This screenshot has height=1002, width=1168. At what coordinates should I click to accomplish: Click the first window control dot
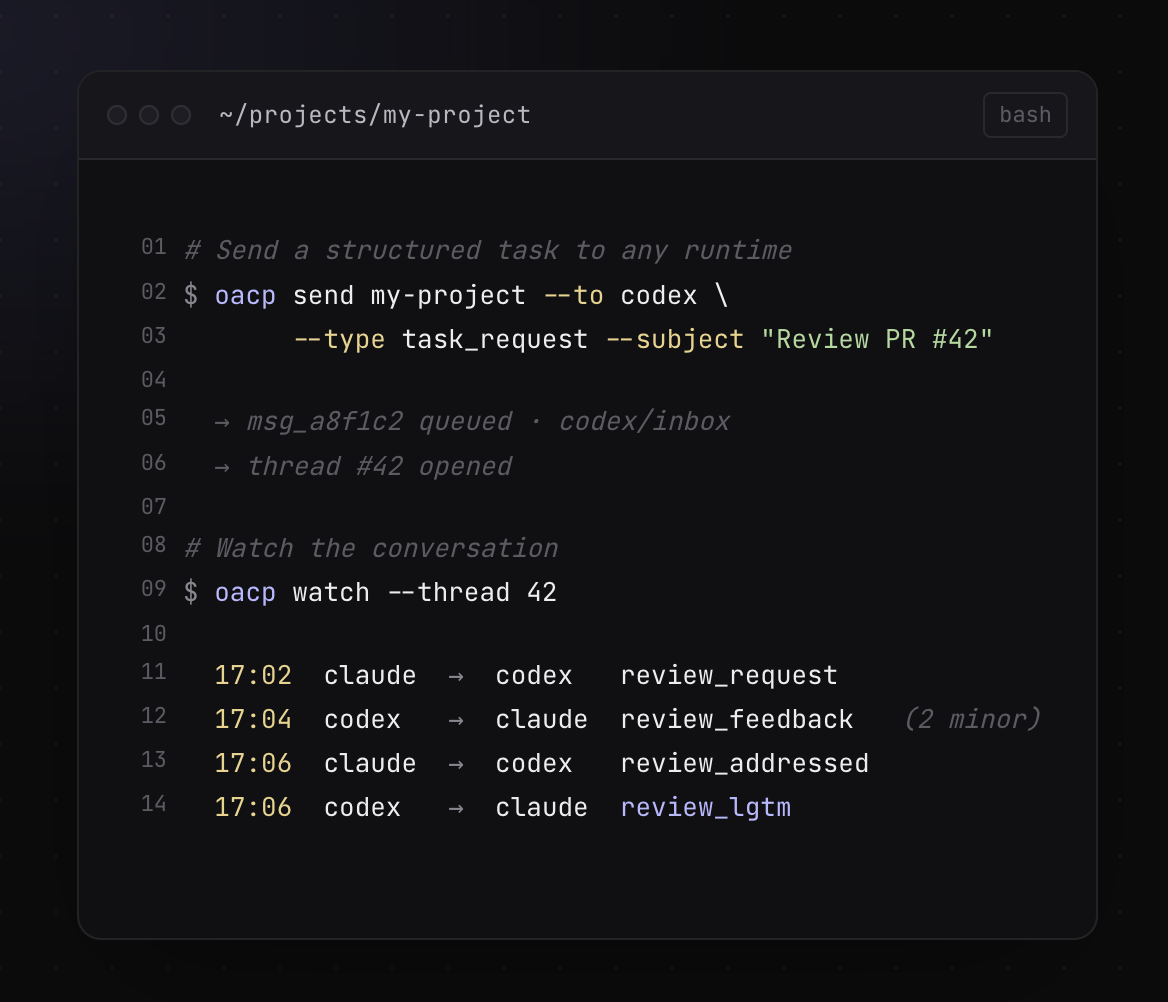[117, 115]
